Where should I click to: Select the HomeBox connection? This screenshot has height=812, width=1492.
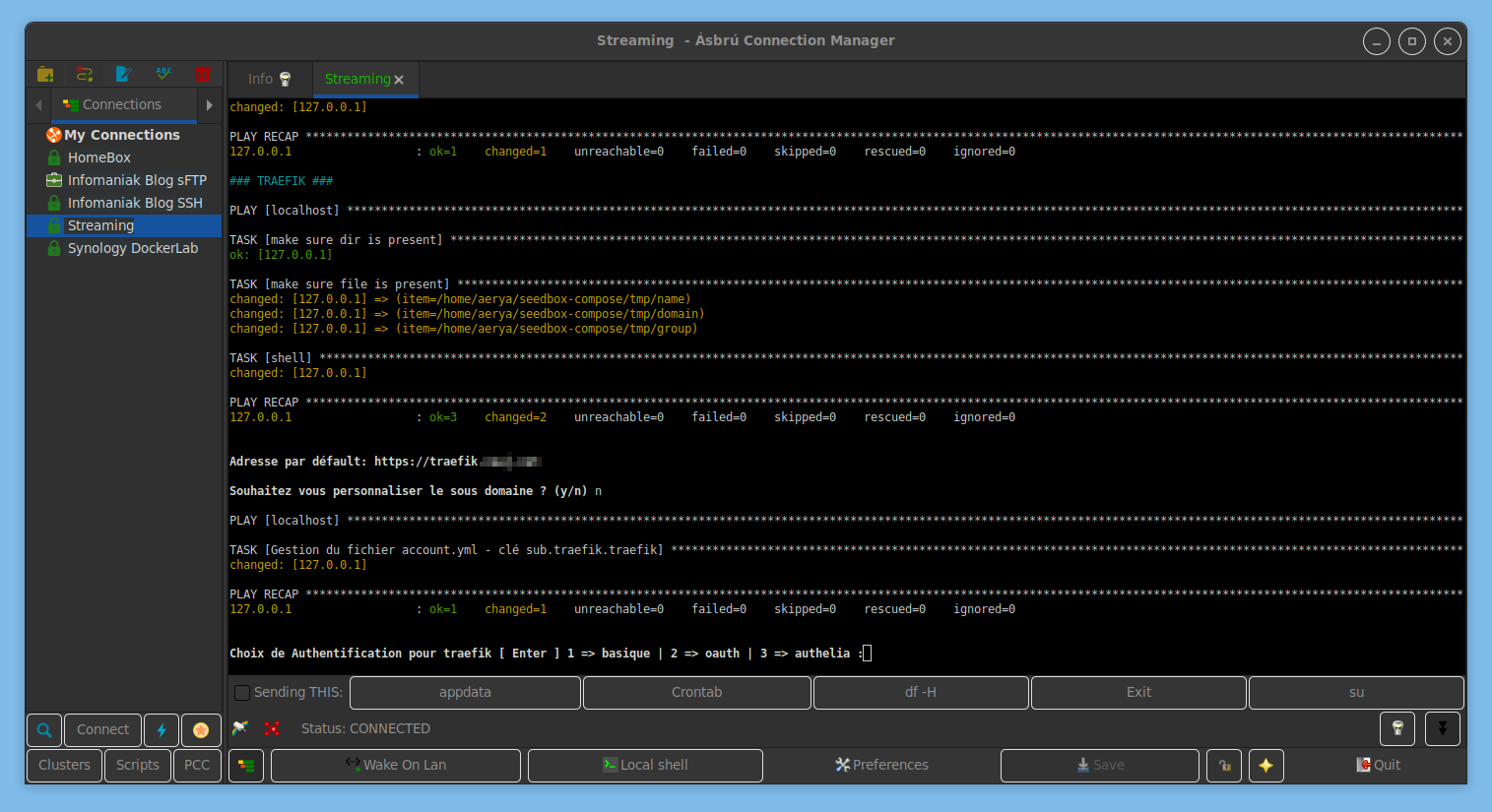coord(99,157)
